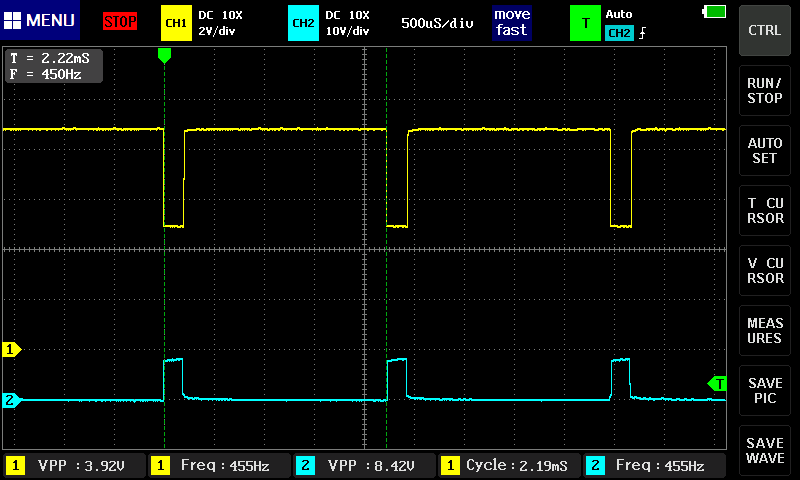Enable the V CURSOR button
The height and width of the screenshot is (480, 800).
coord(764,270)
